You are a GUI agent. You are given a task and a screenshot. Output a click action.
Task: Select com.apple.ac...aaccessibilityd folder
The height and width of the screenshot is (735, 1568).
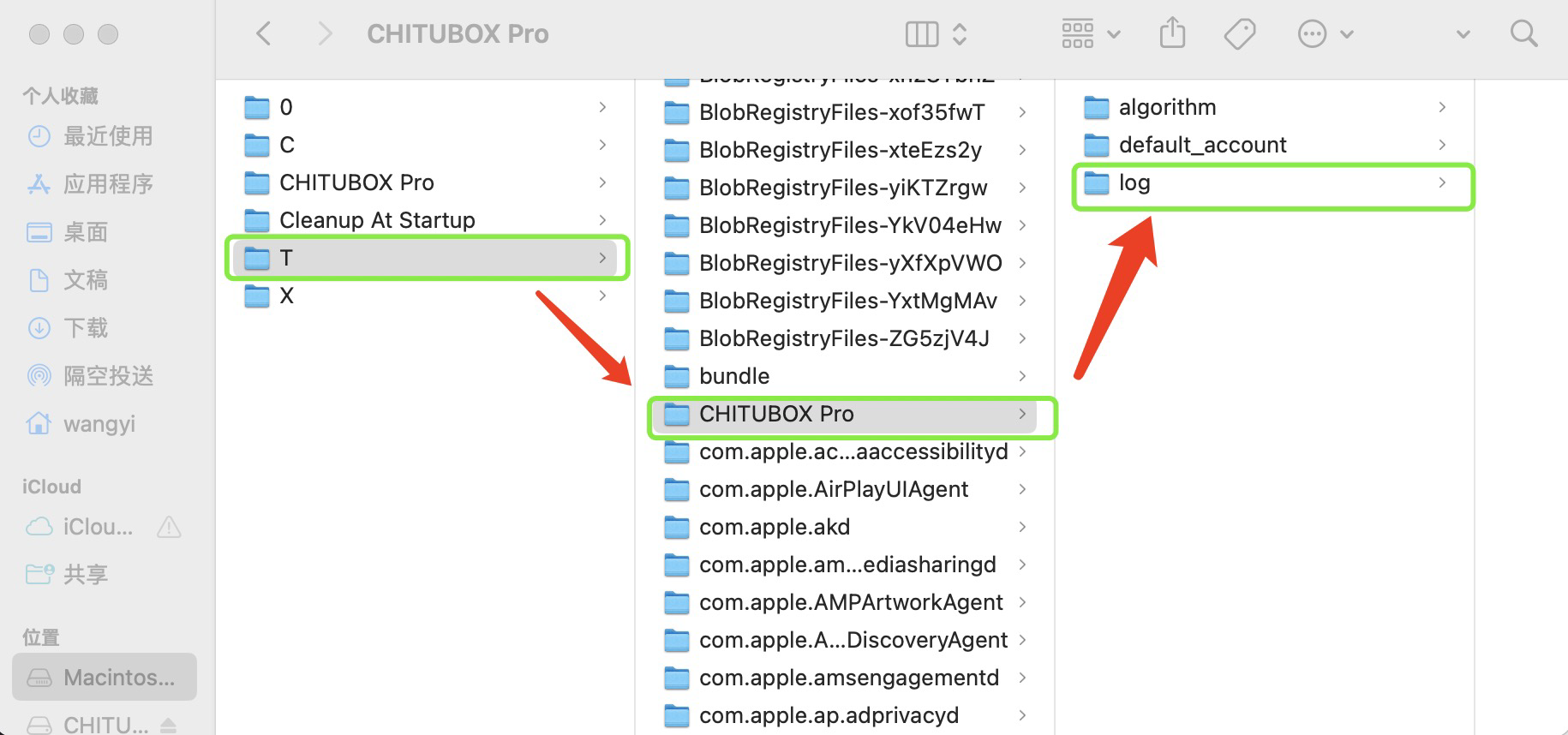[x=845, y=451]
